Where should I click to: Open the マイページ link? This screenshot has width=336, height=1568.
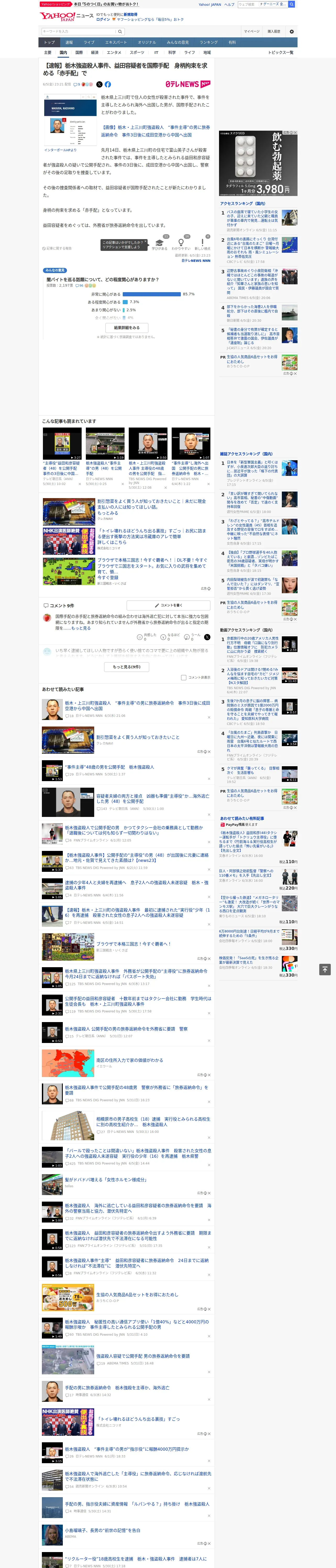pos(252,32)
